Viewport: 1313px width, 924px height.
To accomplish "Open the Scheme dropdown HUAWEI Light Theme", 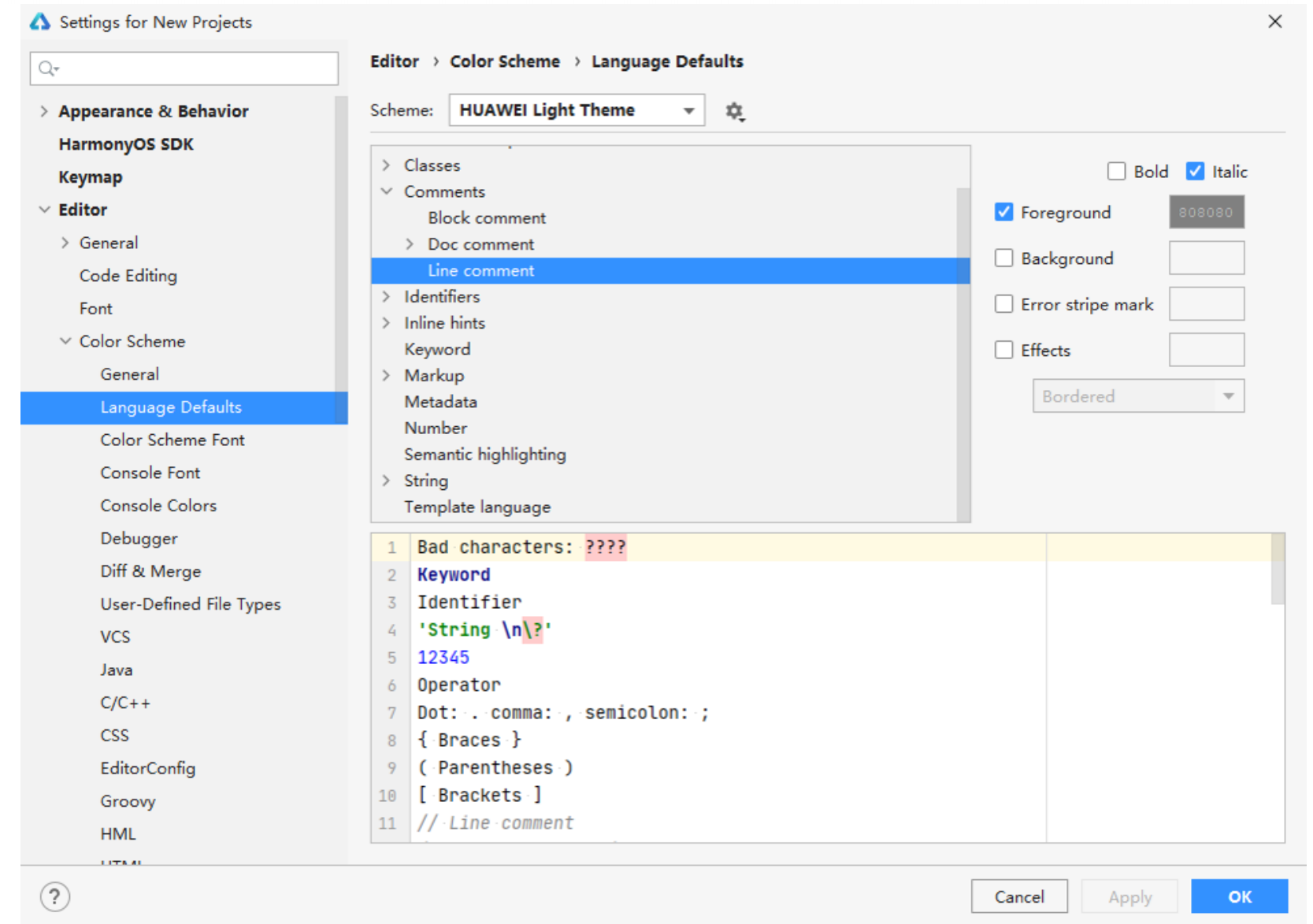I will tap(577, 110).
